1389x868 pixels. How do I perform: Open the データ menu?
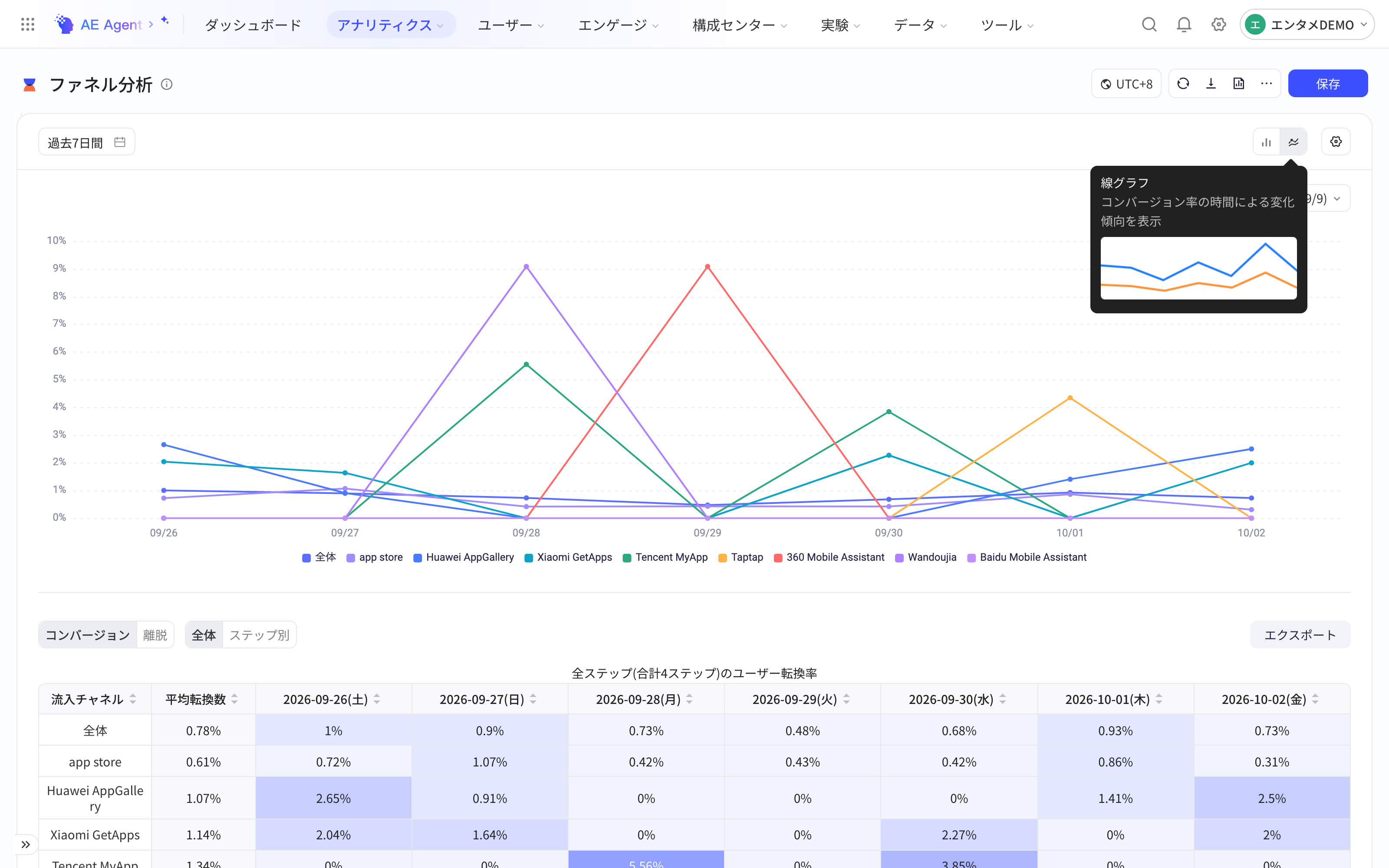[x=920, y=25]
